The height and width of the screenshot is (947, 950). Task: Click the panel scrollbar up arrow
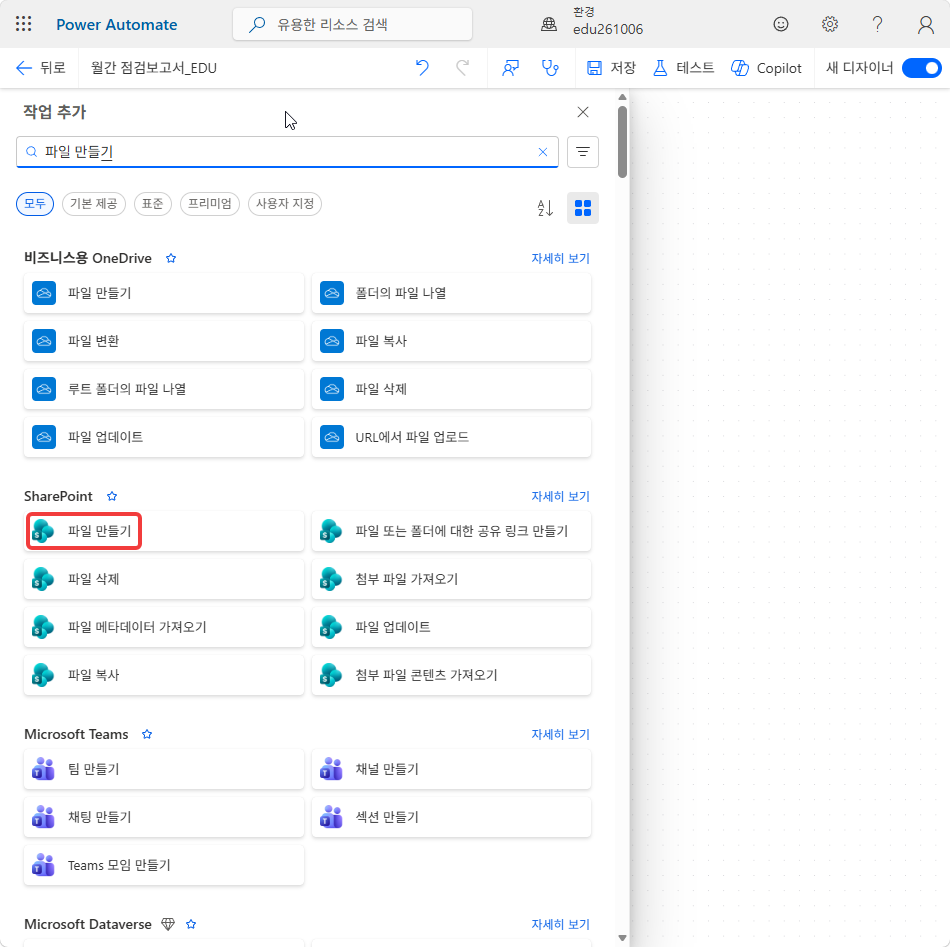tap(622, 97)
